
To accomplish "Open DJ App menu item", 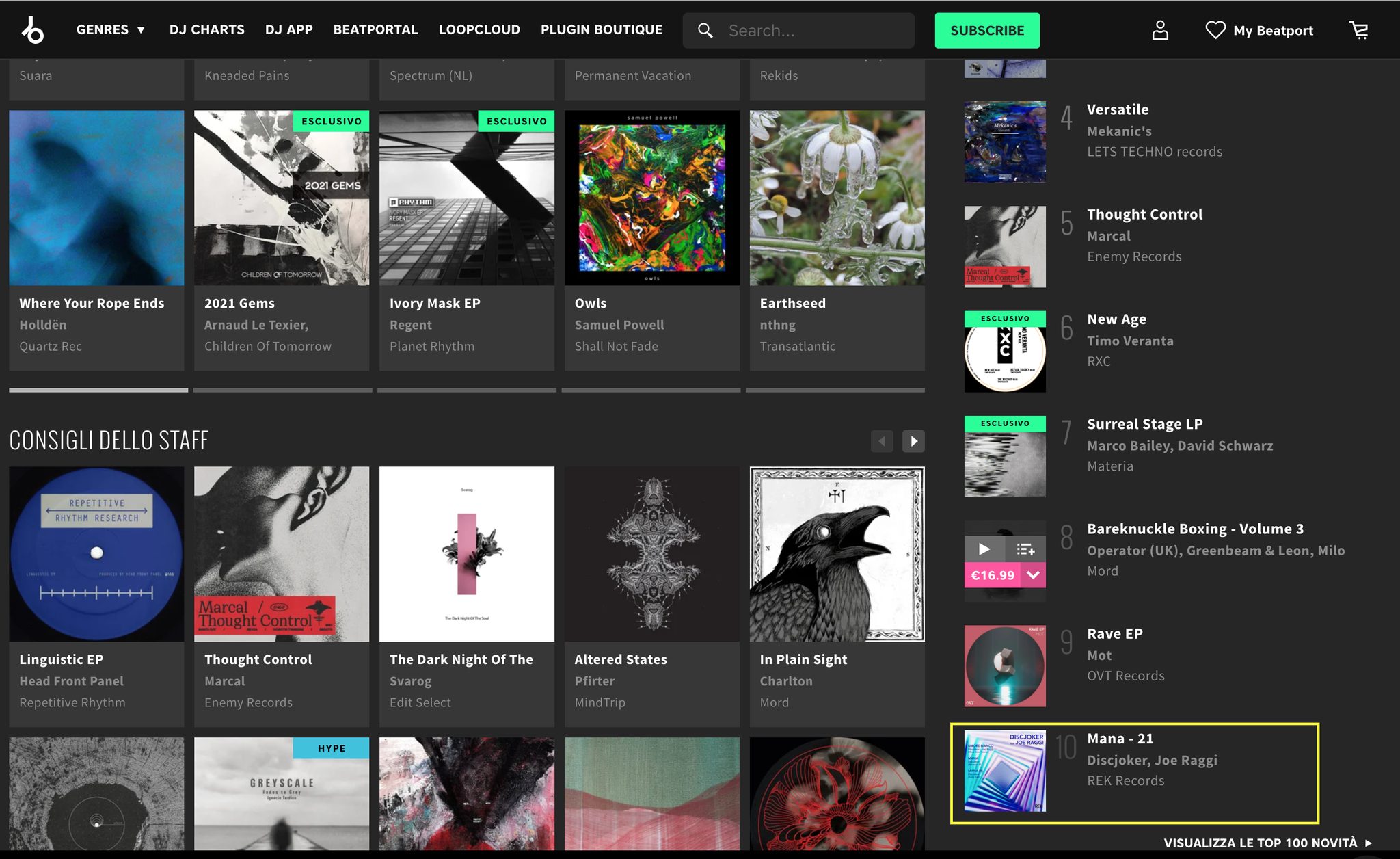I will pyautogui.click(x=288, y=29).
